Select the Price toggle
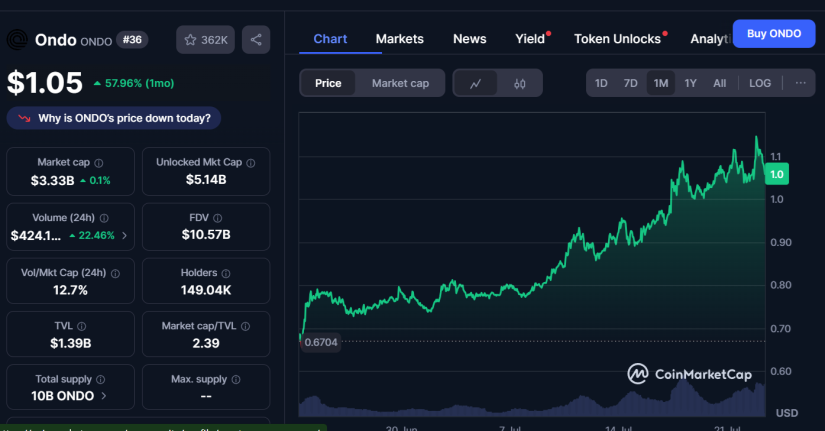Viewport: 825px width, 431px height. [328, 83]
